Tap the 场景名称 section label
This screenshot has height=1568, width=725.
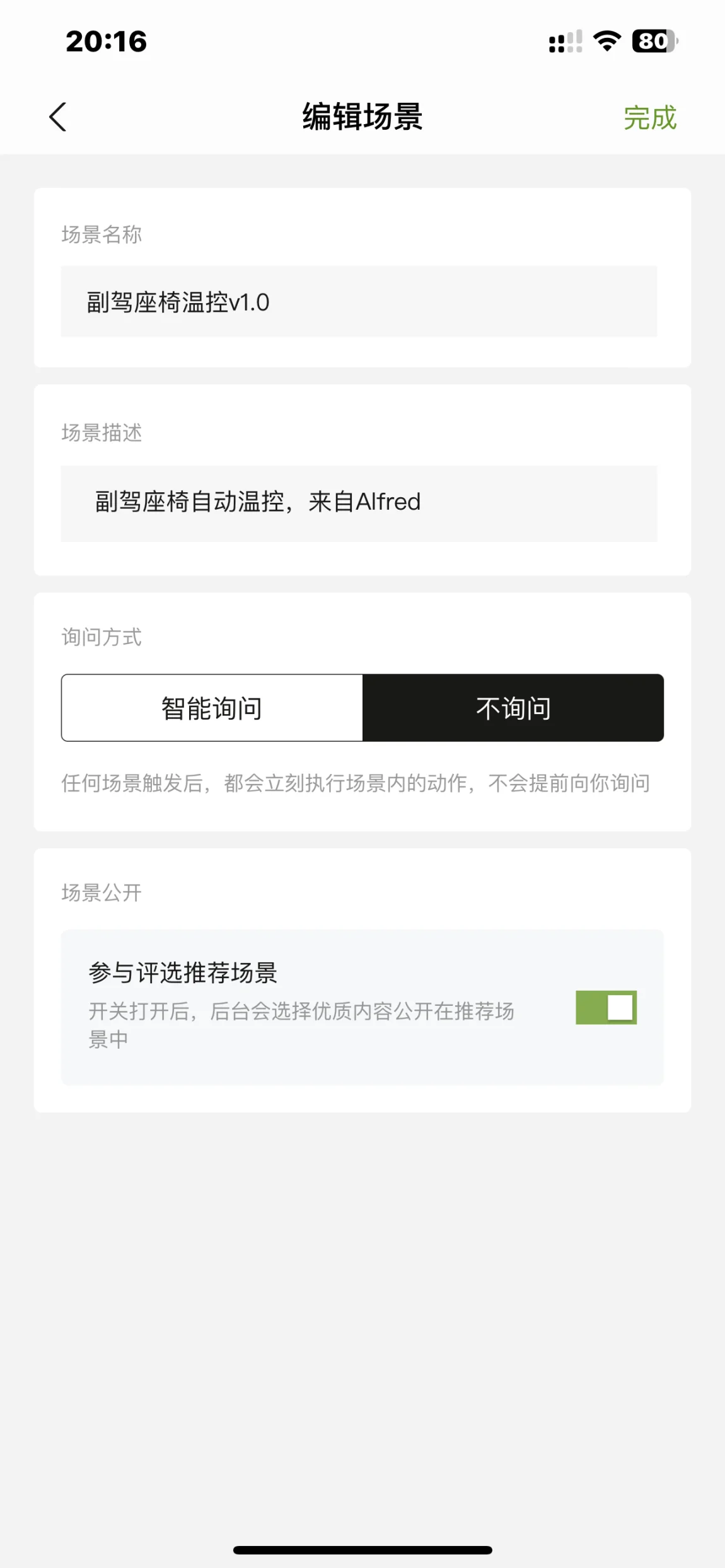101,234
